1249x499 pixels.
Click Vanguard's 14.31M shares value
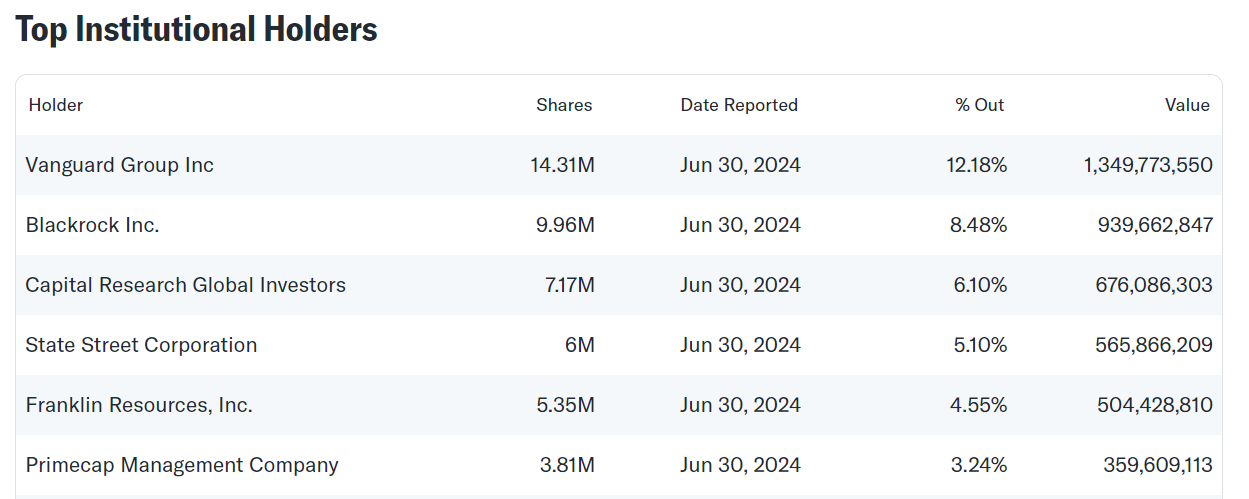coord(563,165)
